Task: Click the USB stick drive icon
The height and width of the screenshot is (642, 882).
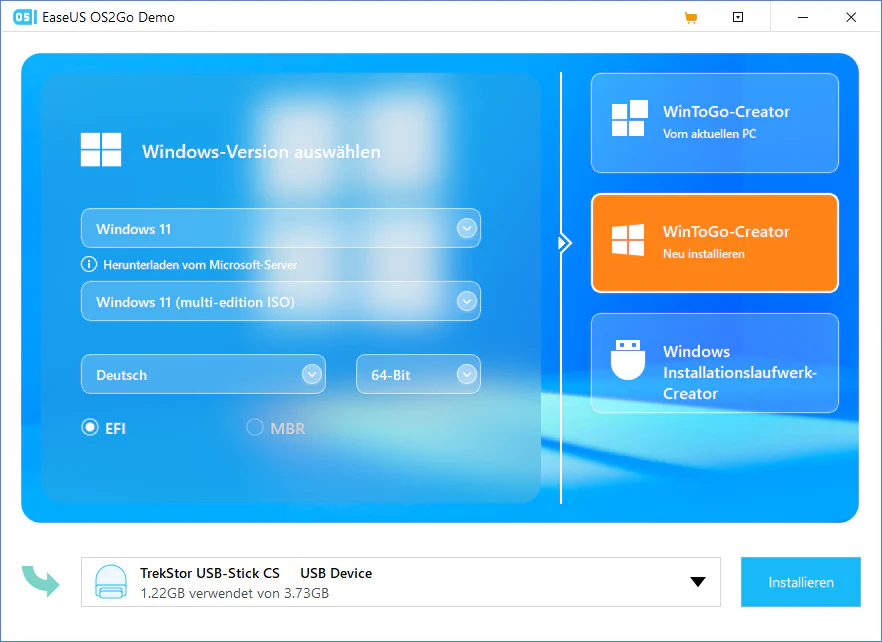Action: coord(111,582)
